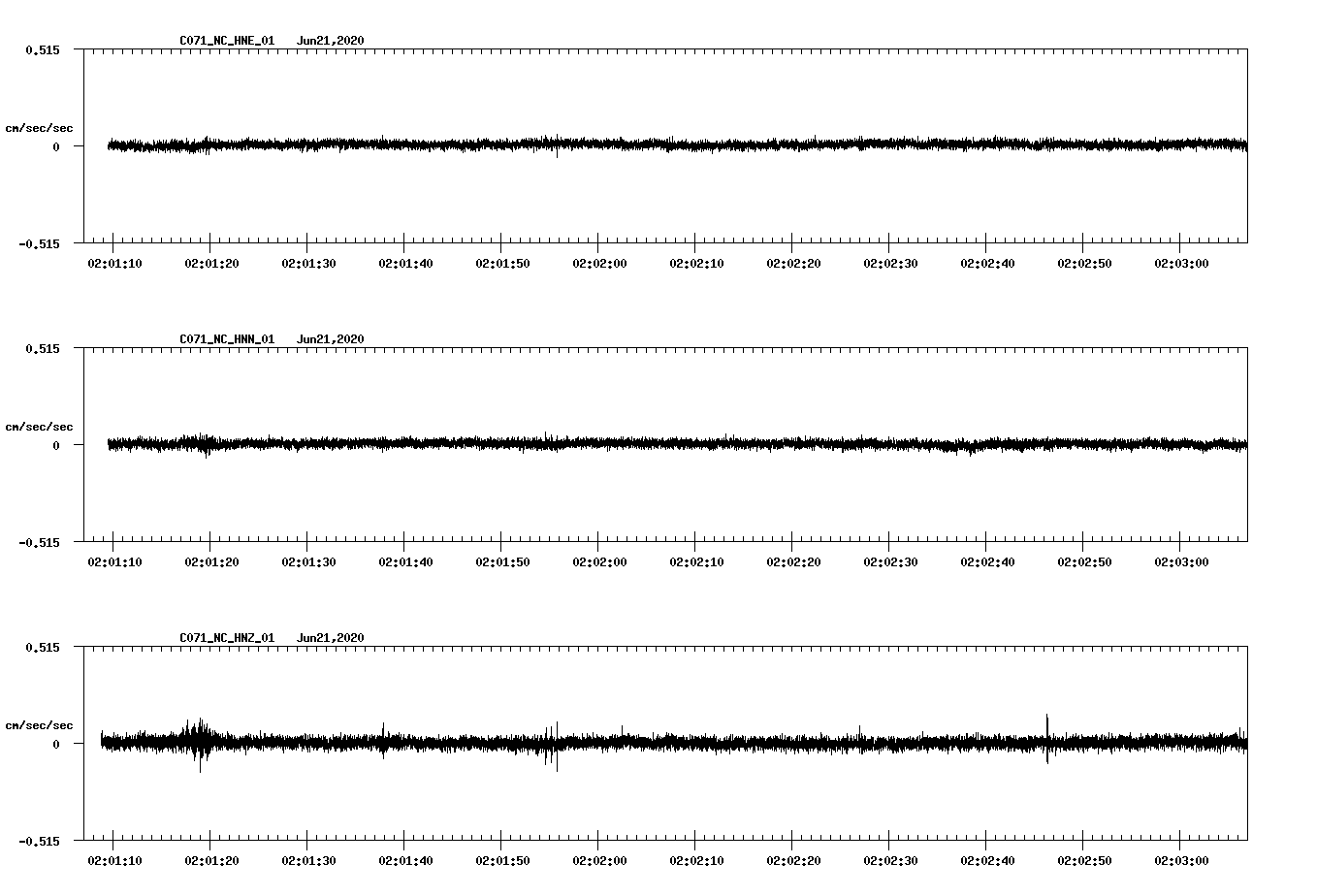Screen dimensions: 1317x896
Task: Click 02:02:40 time label under HNZ plot
Action: click(987, 861)
